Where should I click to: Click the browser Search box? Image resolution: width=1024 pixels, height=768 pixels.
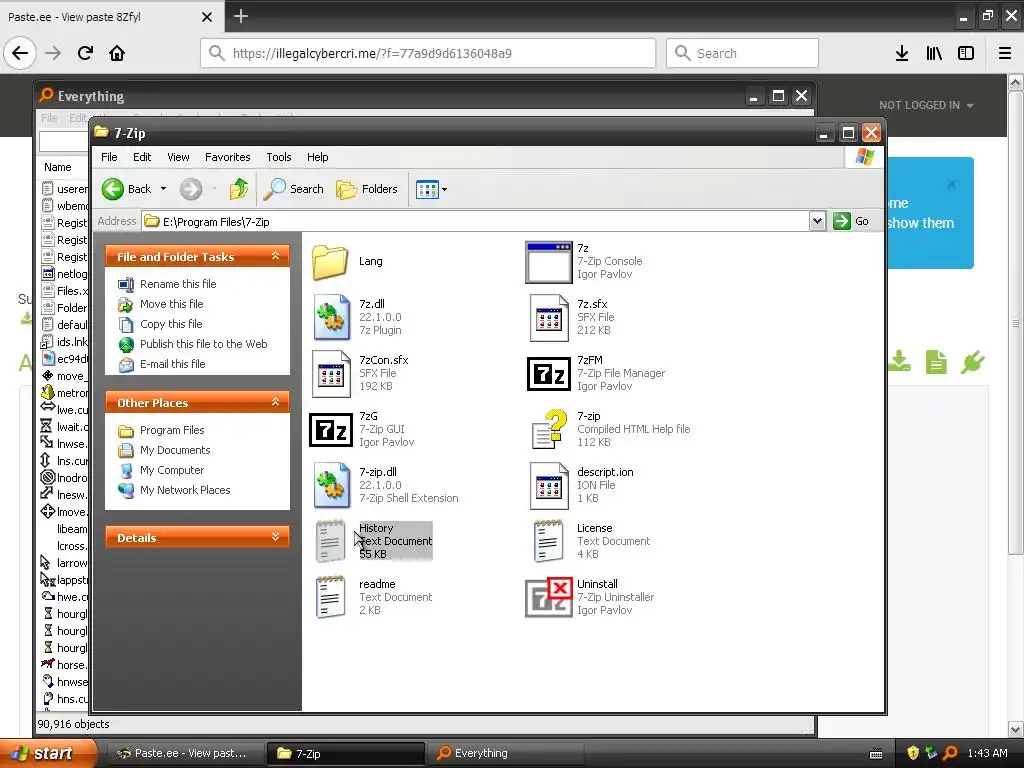[x=743, y=53]
